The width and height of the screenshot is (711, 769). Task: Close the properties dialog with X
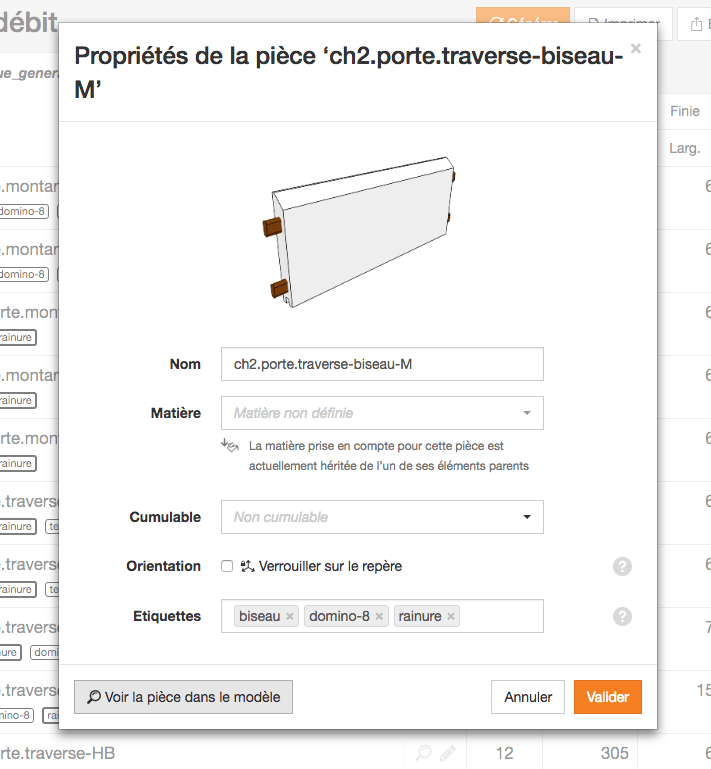click(636, 49)
